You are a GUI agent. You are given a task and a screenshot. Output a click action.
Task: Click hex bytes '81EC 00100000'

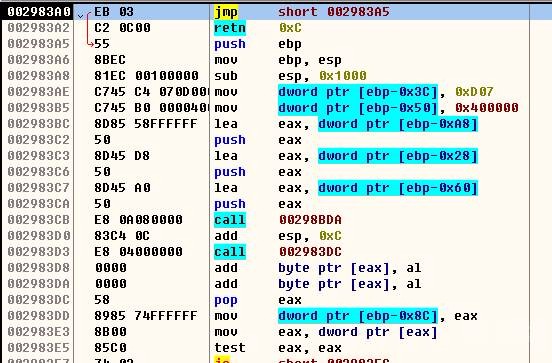coord(146,76)
